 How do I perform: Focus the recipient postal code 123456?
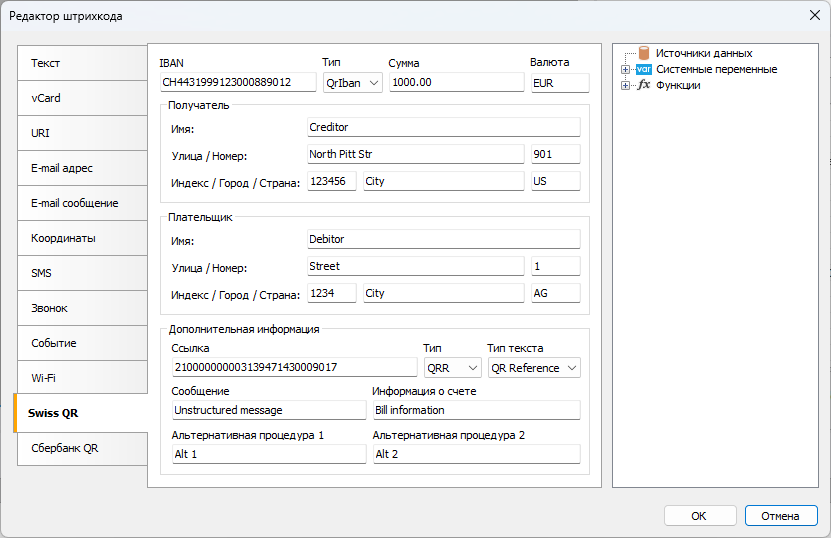tap(332, 181)
